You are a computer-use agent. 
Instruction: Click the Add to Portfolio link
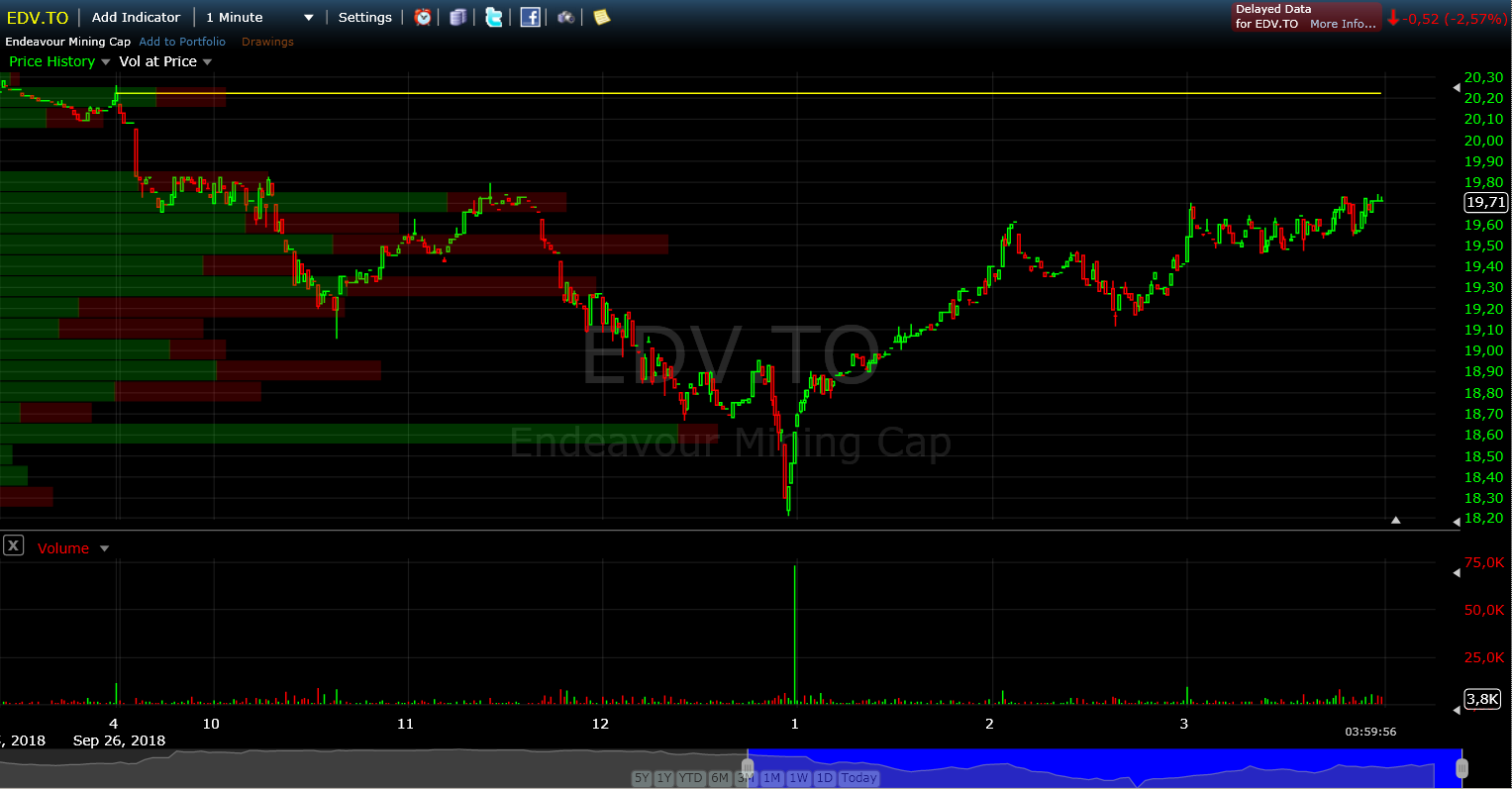click(182, 42)
